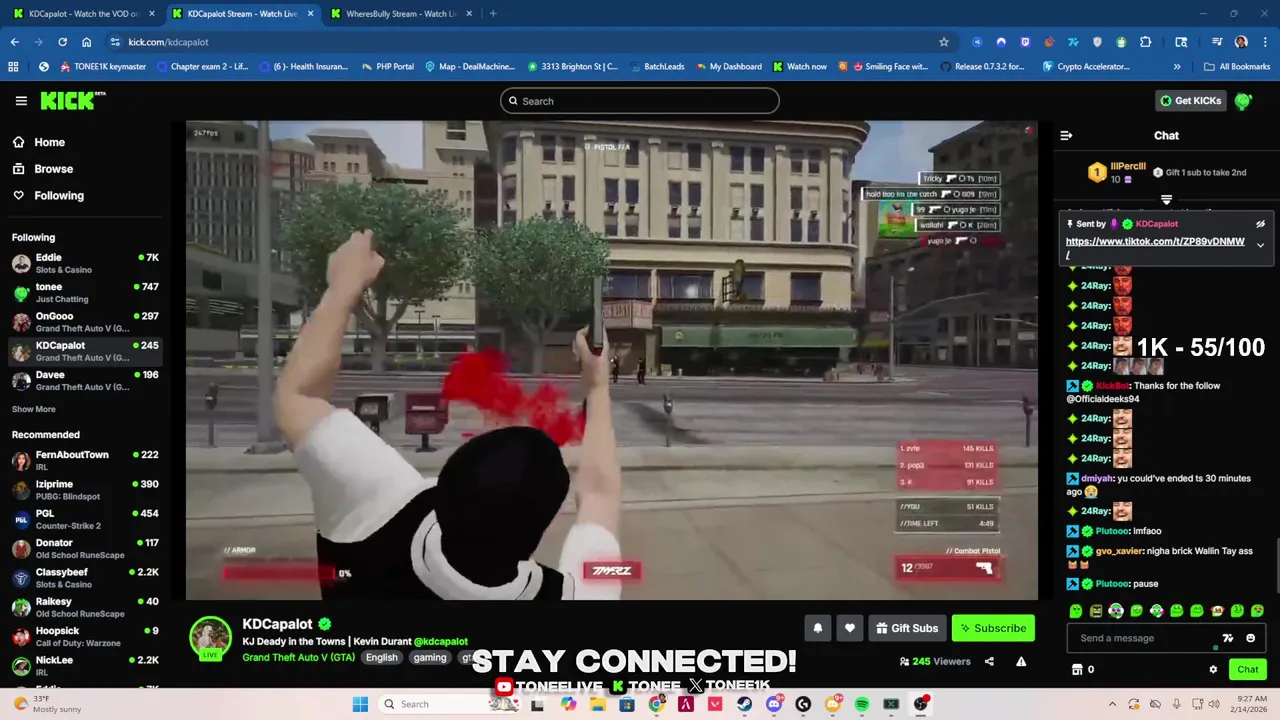
Task: Switch to WheresBully Stream tab
Action: click(400, 14)
